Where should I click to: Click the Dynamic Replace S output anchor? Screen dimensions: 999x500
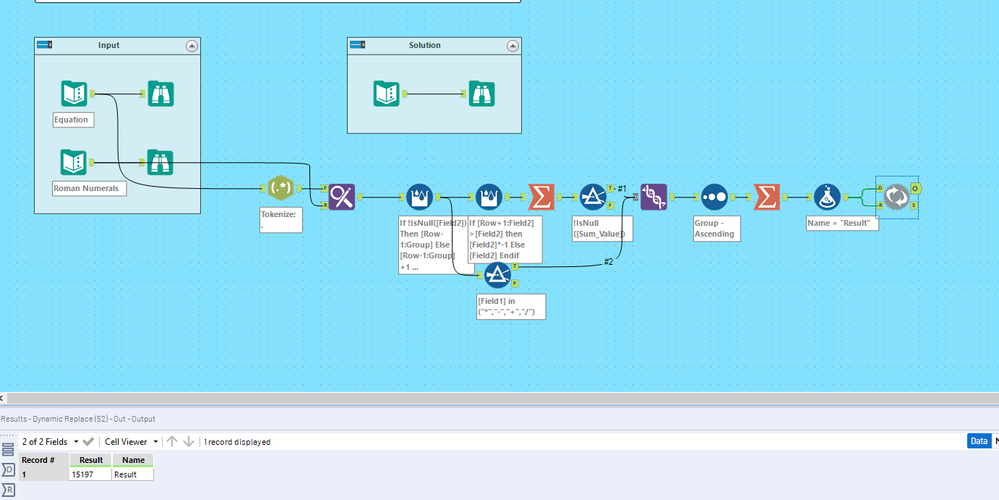[914, 205]
